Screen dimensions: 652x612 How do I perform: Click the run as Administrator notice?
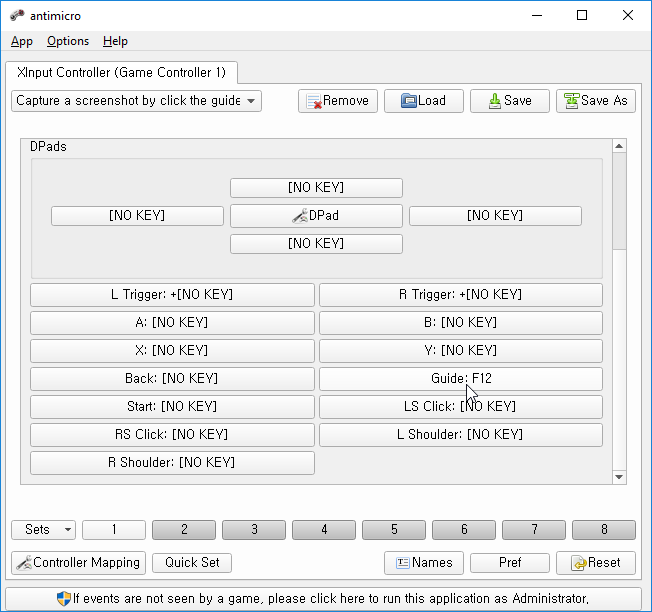click(x=323, y=599)
